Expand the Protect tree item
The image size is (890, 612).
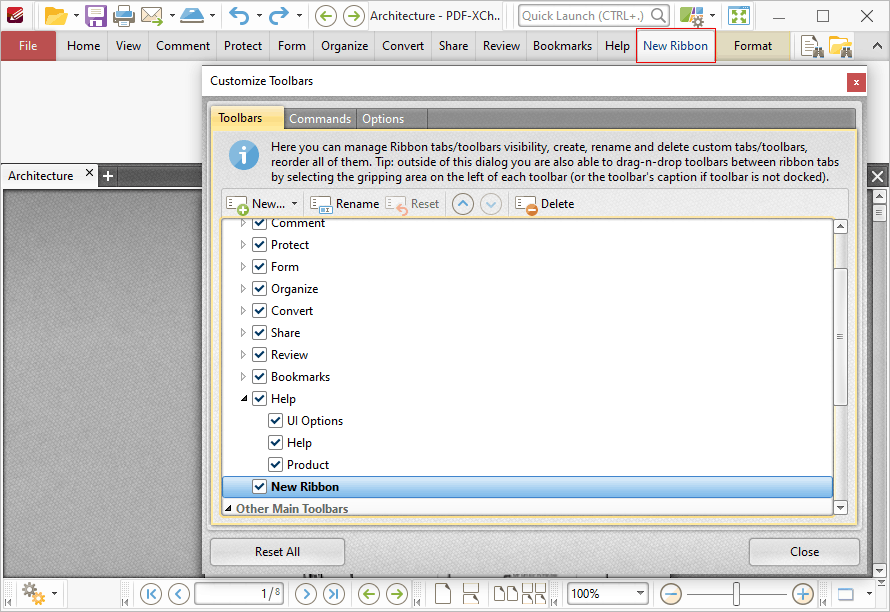(x=243, y=245)
